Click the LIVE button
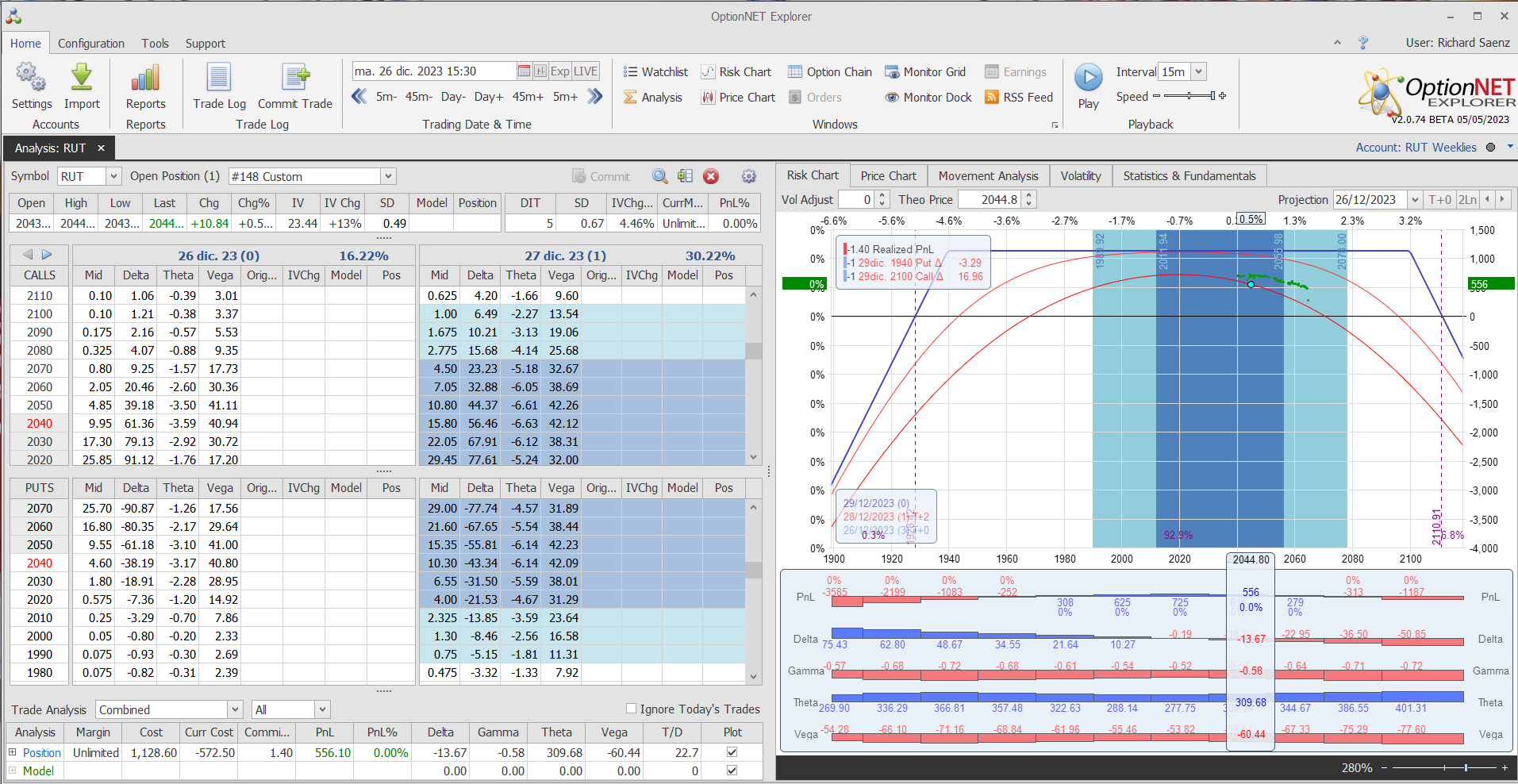The width and height of the screenshot is (1518, 784). (586, 71)
